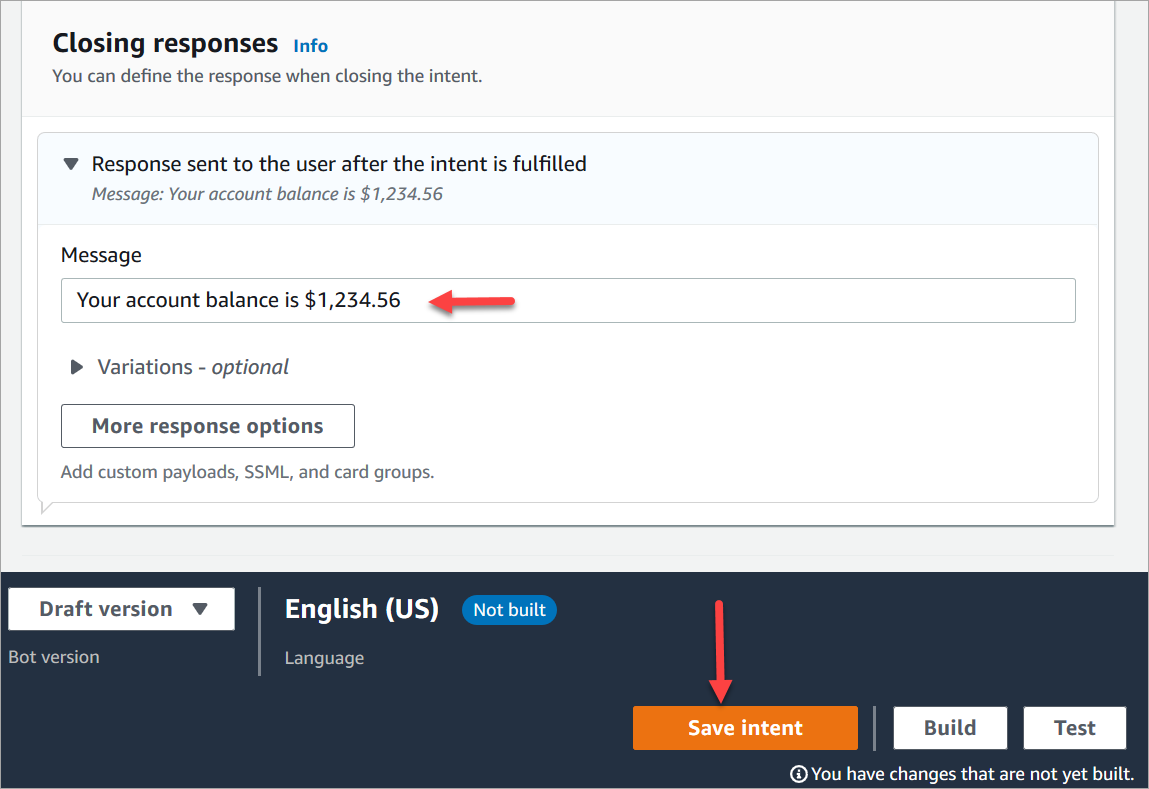Click the response header title text
The width and height of the screenshot is (1149, 789).
click(x=339, y=164)
